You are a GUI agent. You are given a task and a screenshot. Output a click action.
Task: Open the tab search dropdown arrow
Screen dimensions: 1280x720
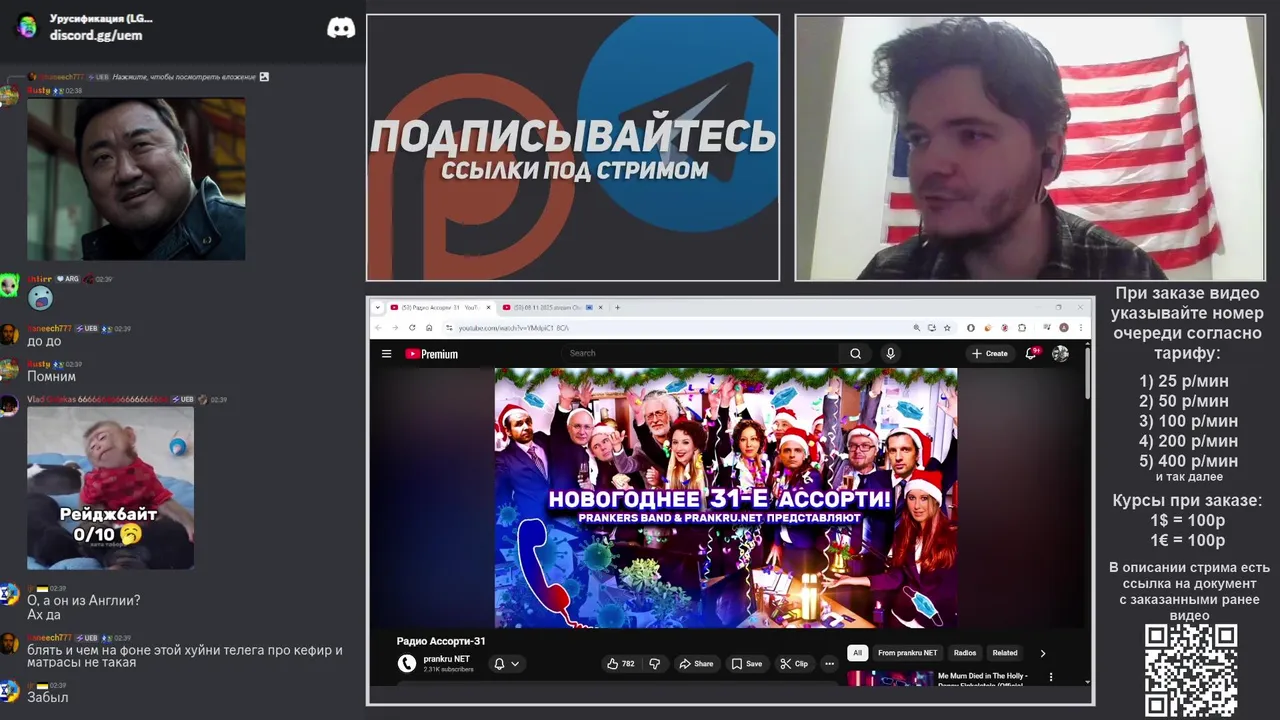pyautogui.click(x=377, y=307)
